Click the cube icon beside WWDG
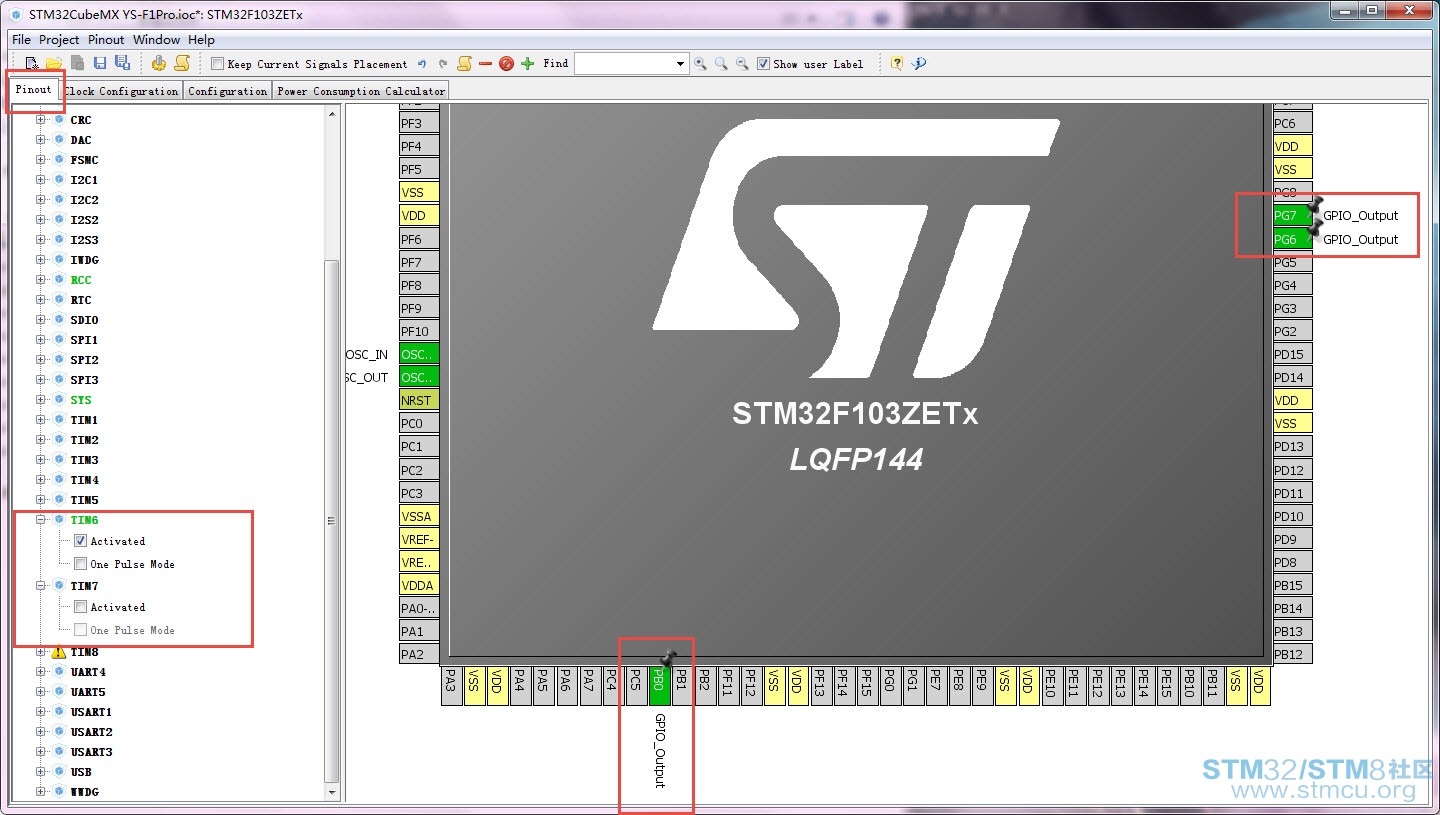This screenshot has width=1440, height=815. click(x=59, y=792)
